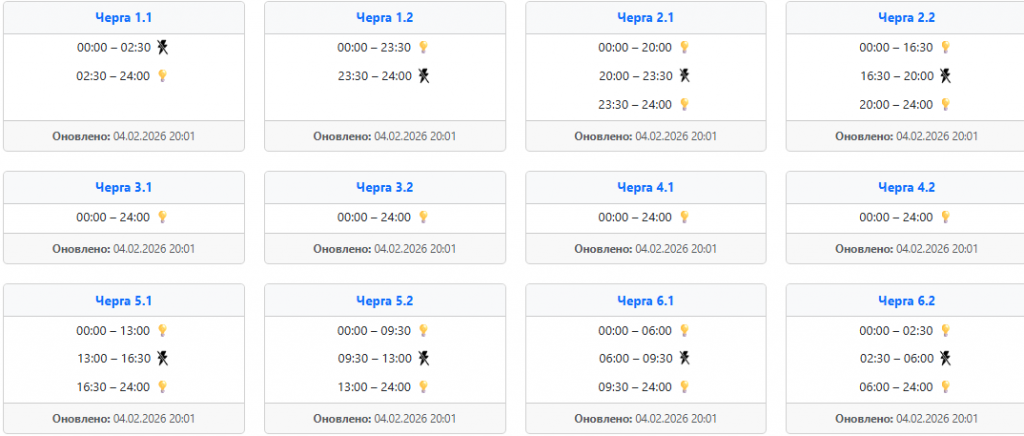Open the Черга 4.1 heading link
Screen dimensions: 1024x436
point(645,187)
